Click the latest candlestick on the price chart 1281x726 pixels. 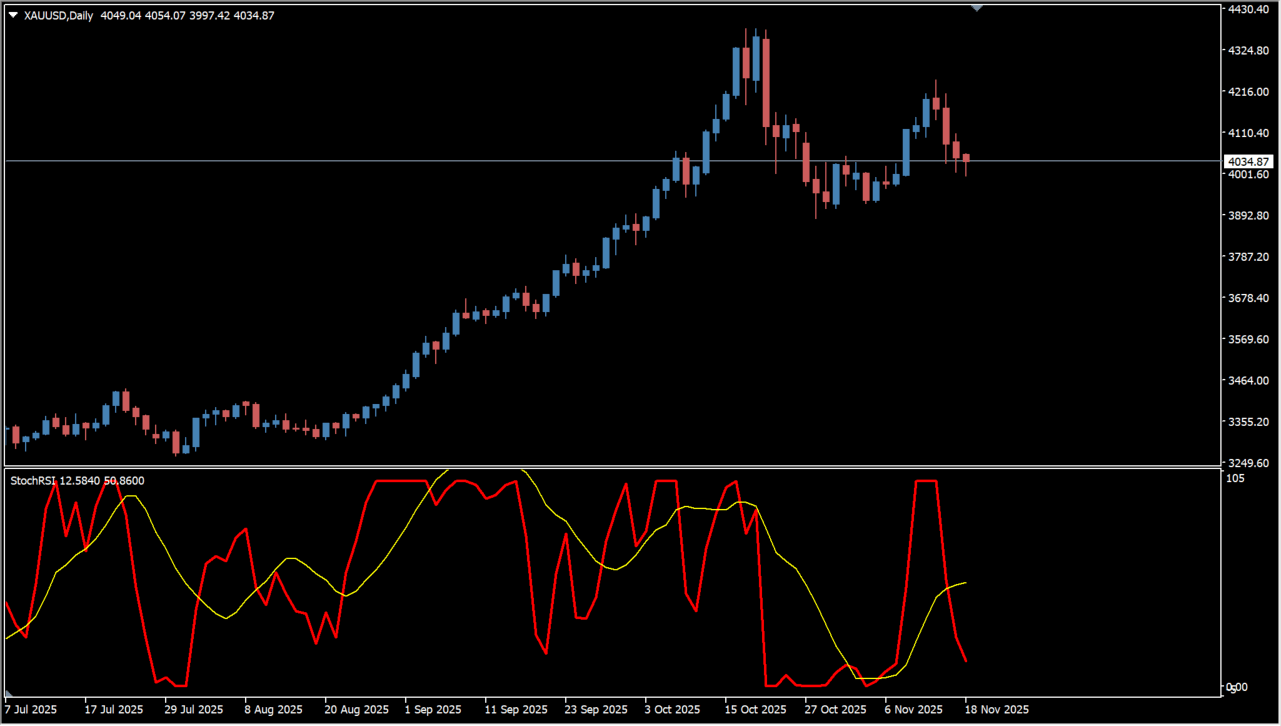[966, 160]
